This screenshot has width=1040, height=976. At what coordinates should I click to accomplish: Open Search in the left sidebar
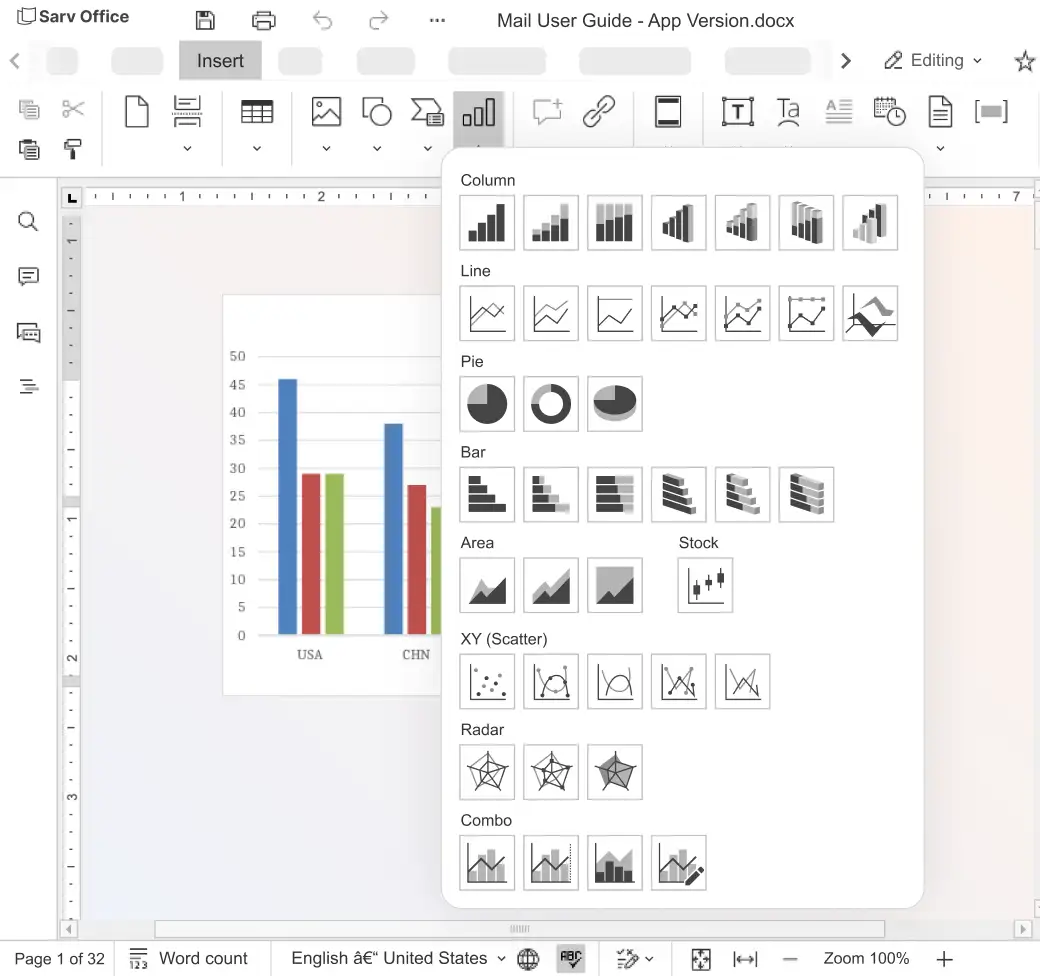(x=27, y=221)
